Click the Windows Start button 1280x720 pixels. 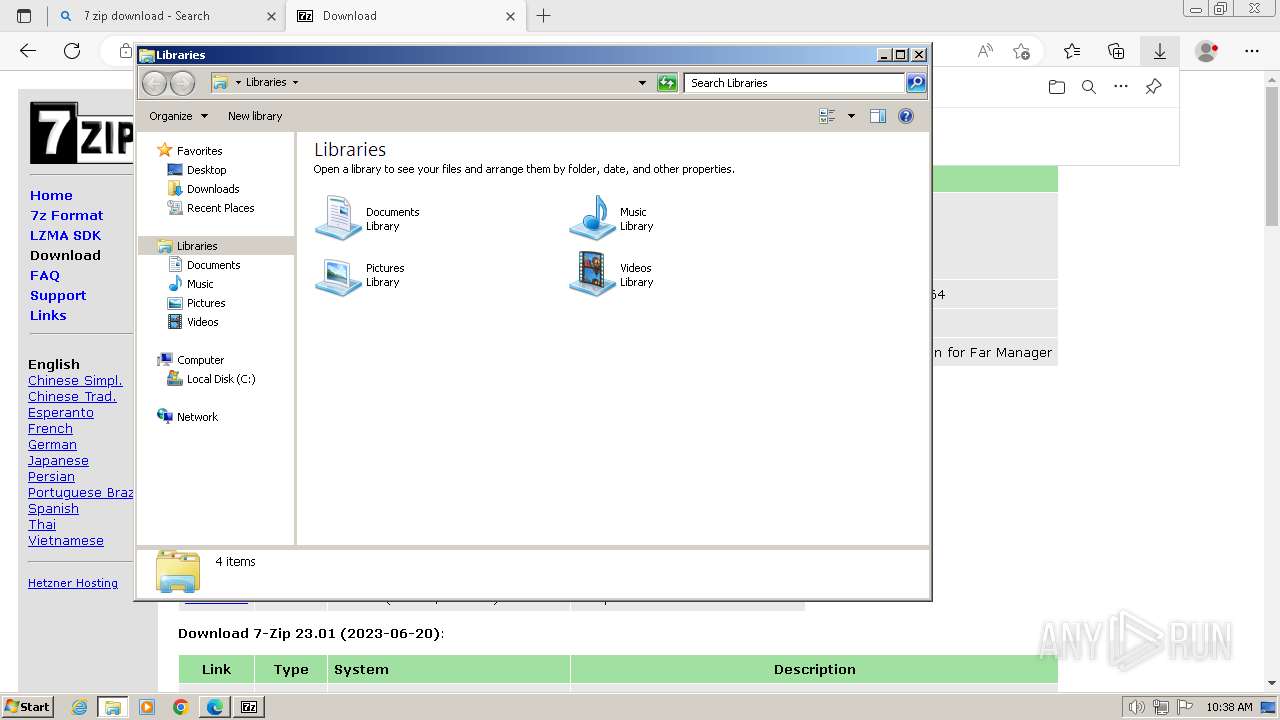28,707
